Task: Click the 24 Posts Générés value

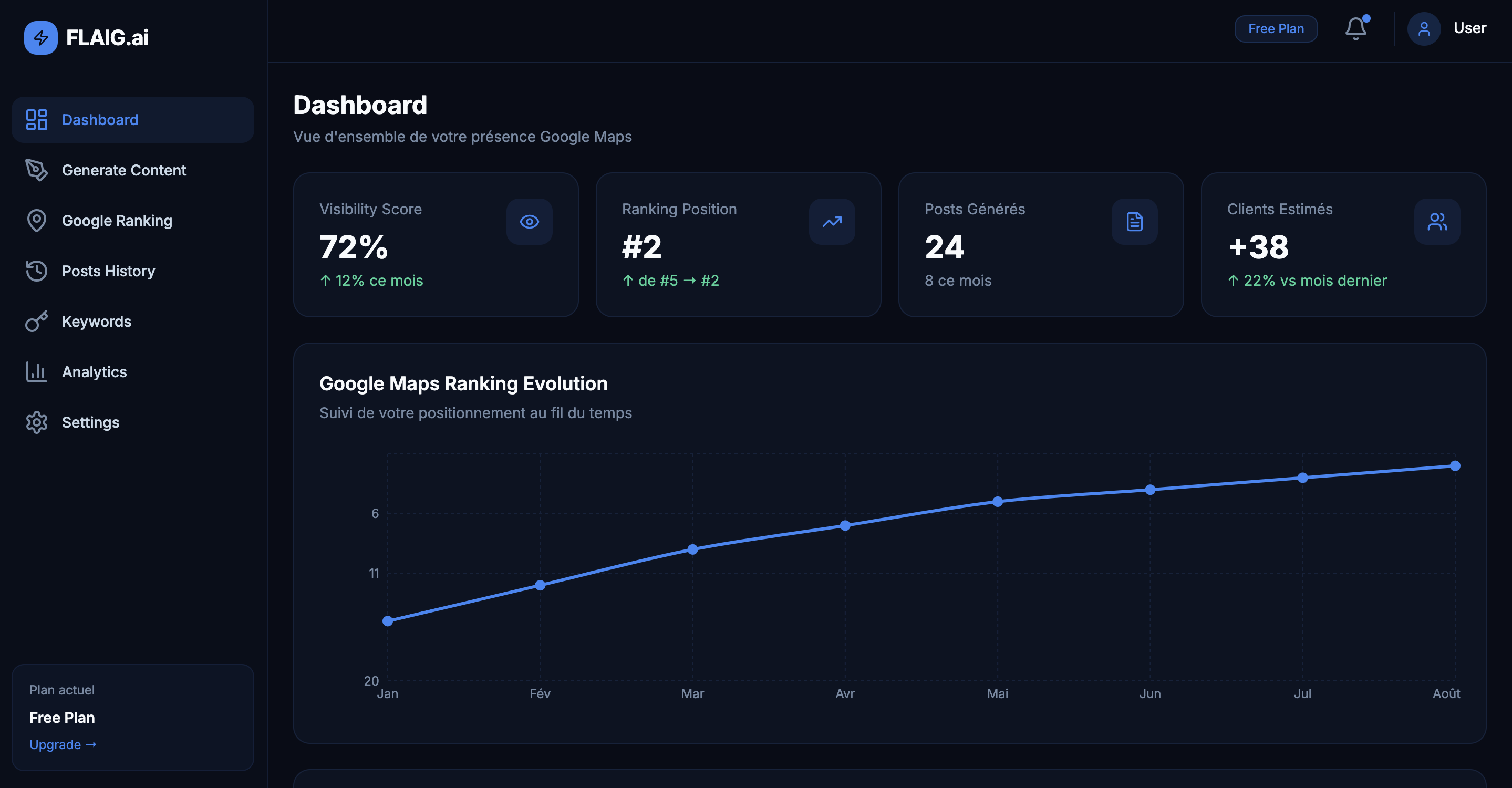Action: pos(945,247)
